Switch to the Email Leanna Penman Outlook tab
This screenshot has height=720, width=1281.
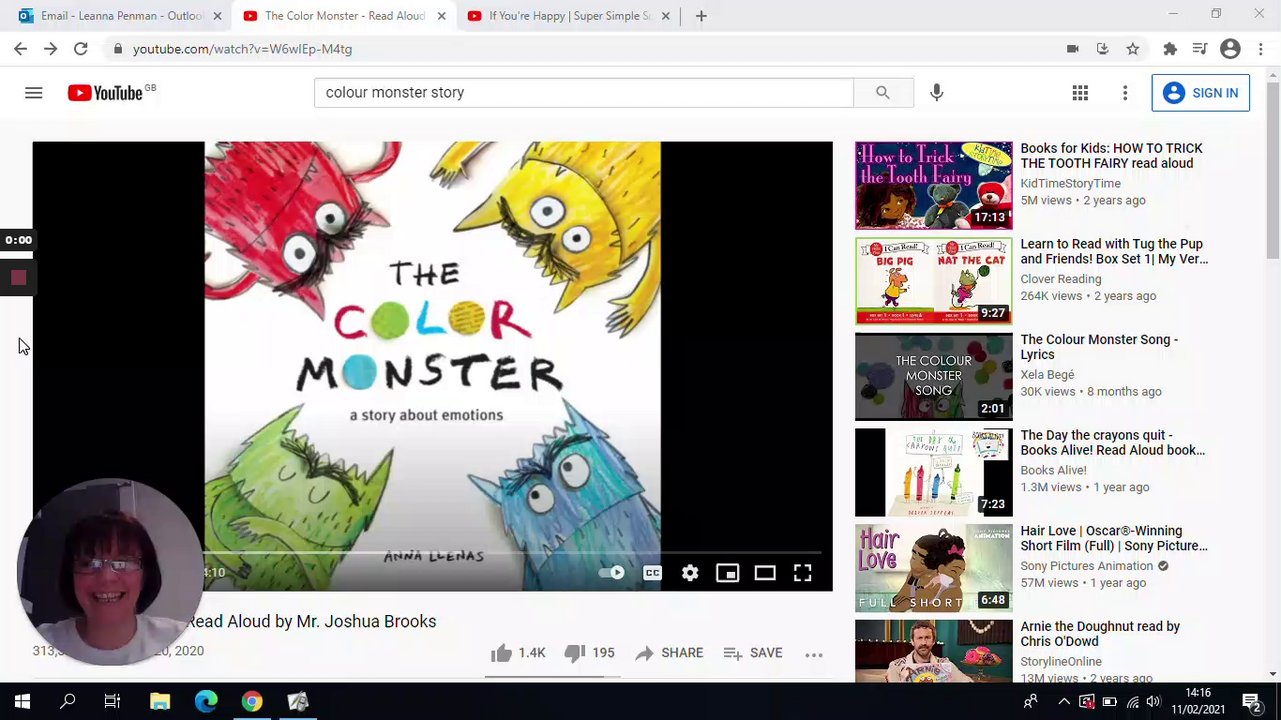(x=118, y=16)
